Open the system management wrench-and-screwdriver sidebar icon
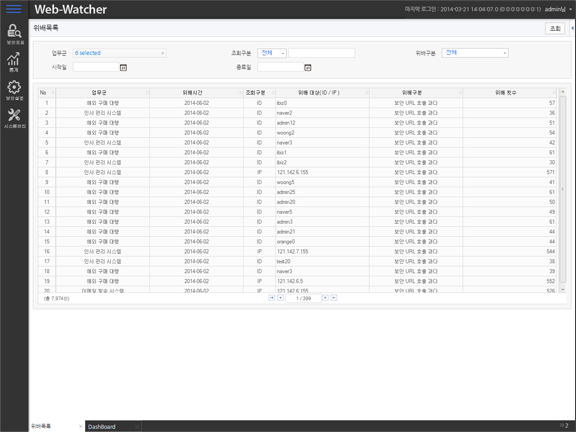 [14, 118]
